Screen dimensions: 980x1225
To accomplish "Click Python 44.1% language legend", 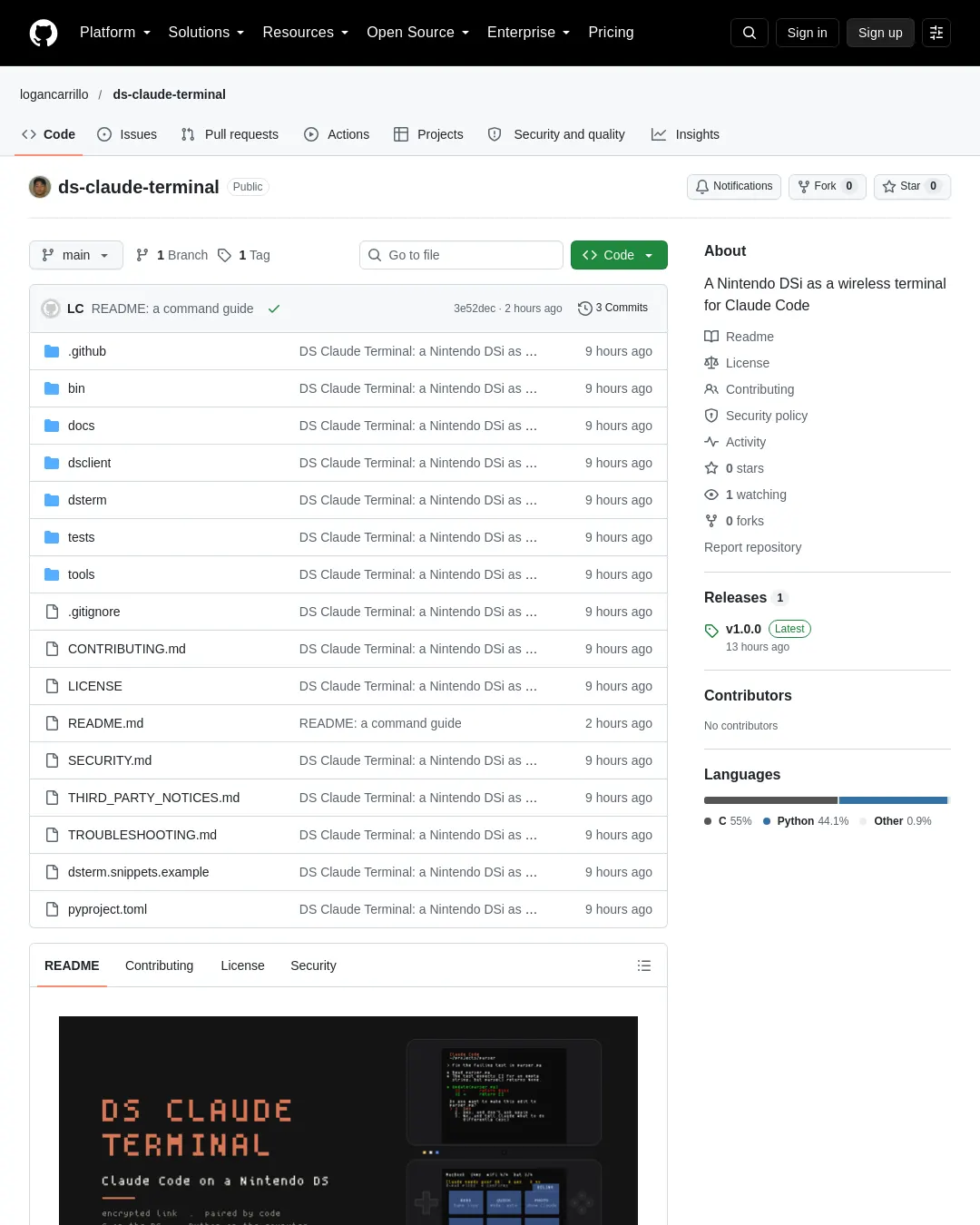I will coord(806,821).
